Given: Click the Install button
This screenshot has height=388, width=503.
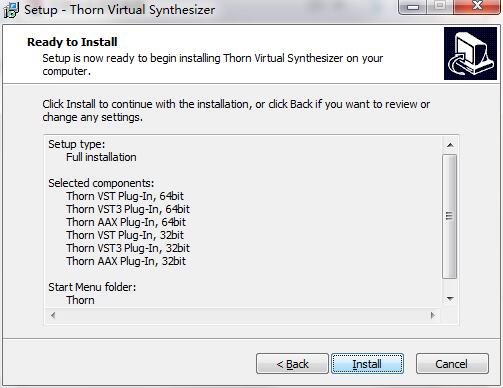Looking at the screenshot, I should 367,364.
